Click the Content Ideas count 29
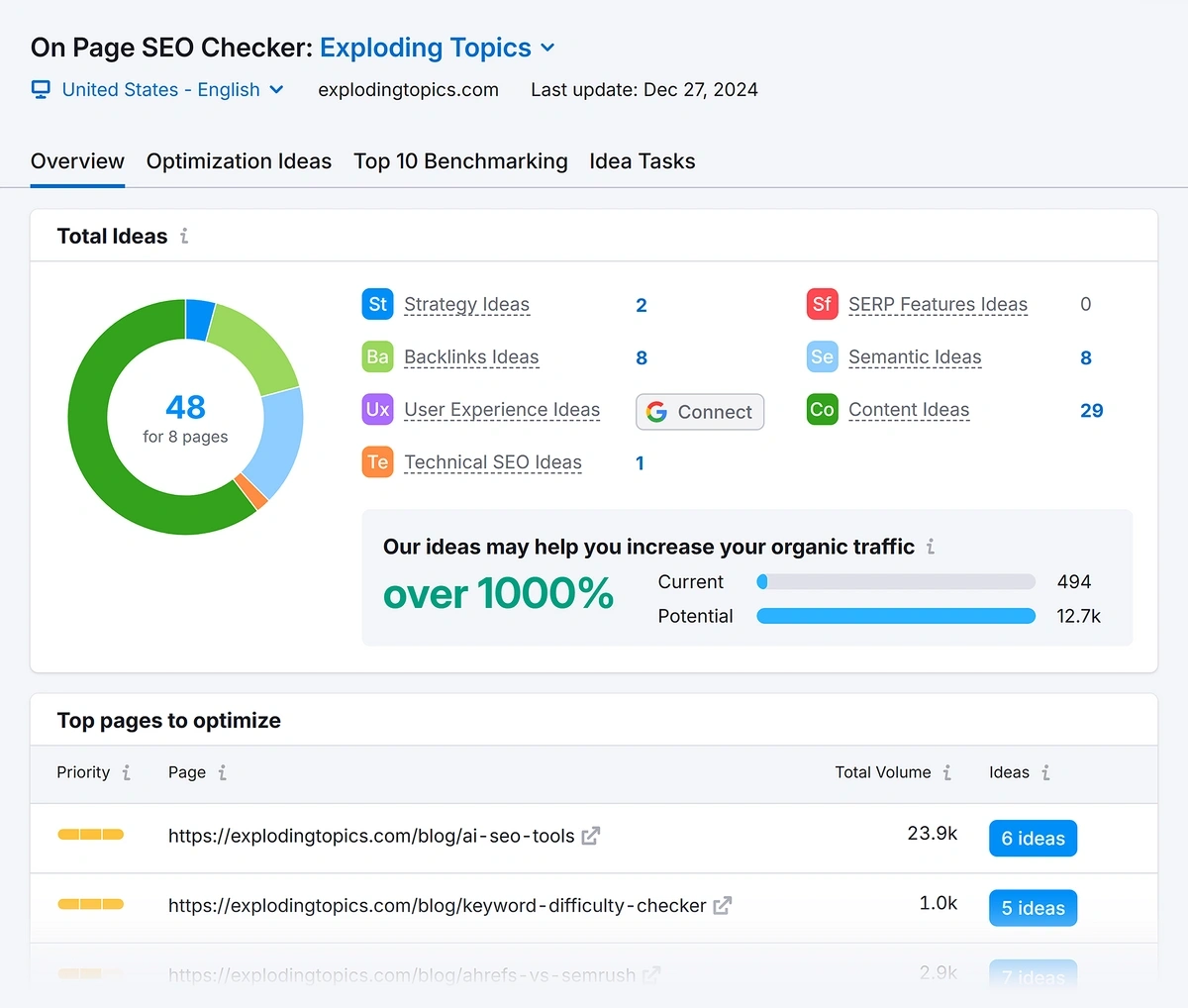 [x=1092, y=410]
